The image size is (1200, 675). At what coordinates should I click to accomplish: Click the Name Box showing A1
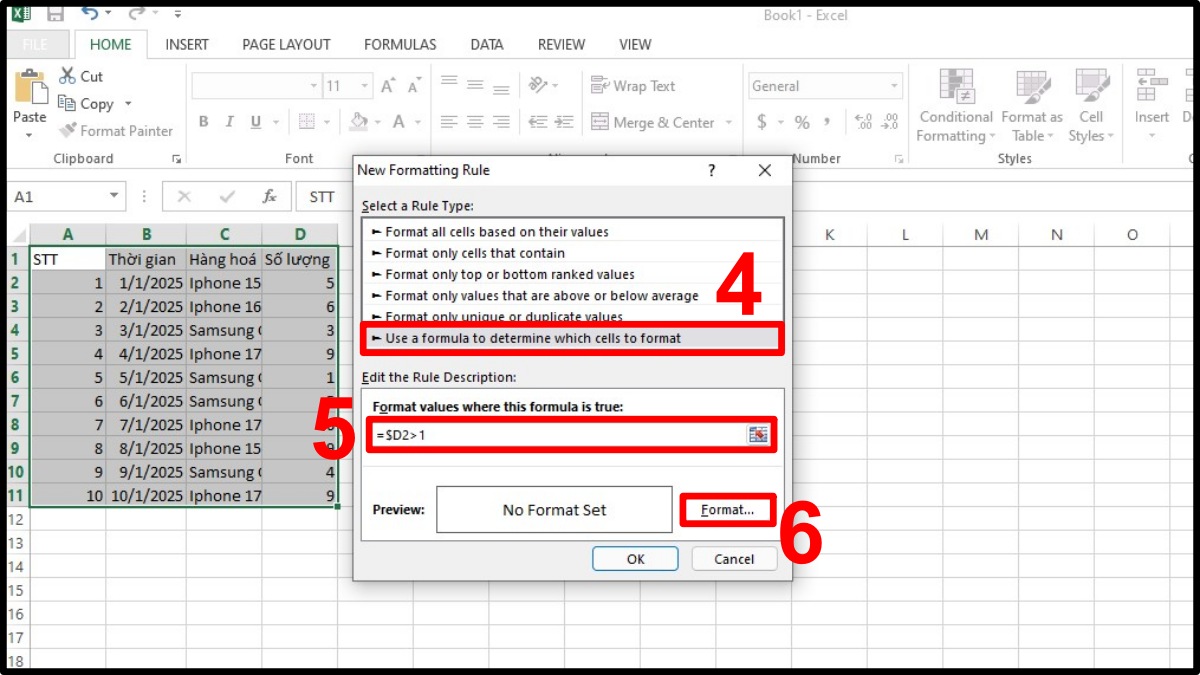tap(58, 196)
